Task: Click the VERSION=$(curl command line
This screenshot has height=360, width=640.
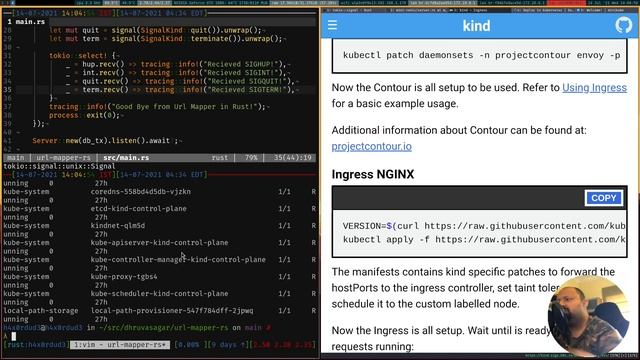Action: tap(484, 226)
